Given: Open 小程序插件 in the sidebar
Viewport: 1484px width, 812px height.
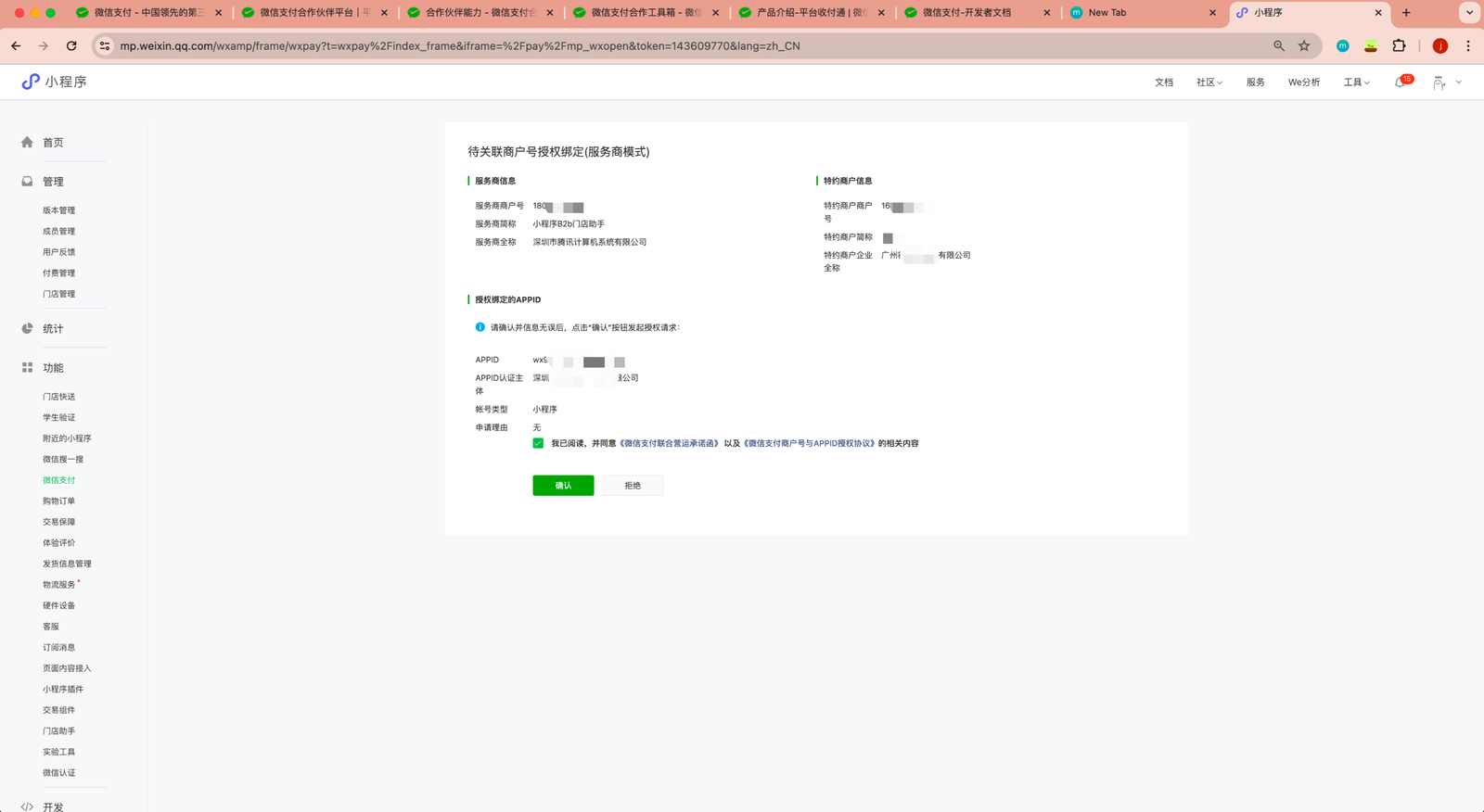Looking at the screenshot, I should click(x=63, y=690).
